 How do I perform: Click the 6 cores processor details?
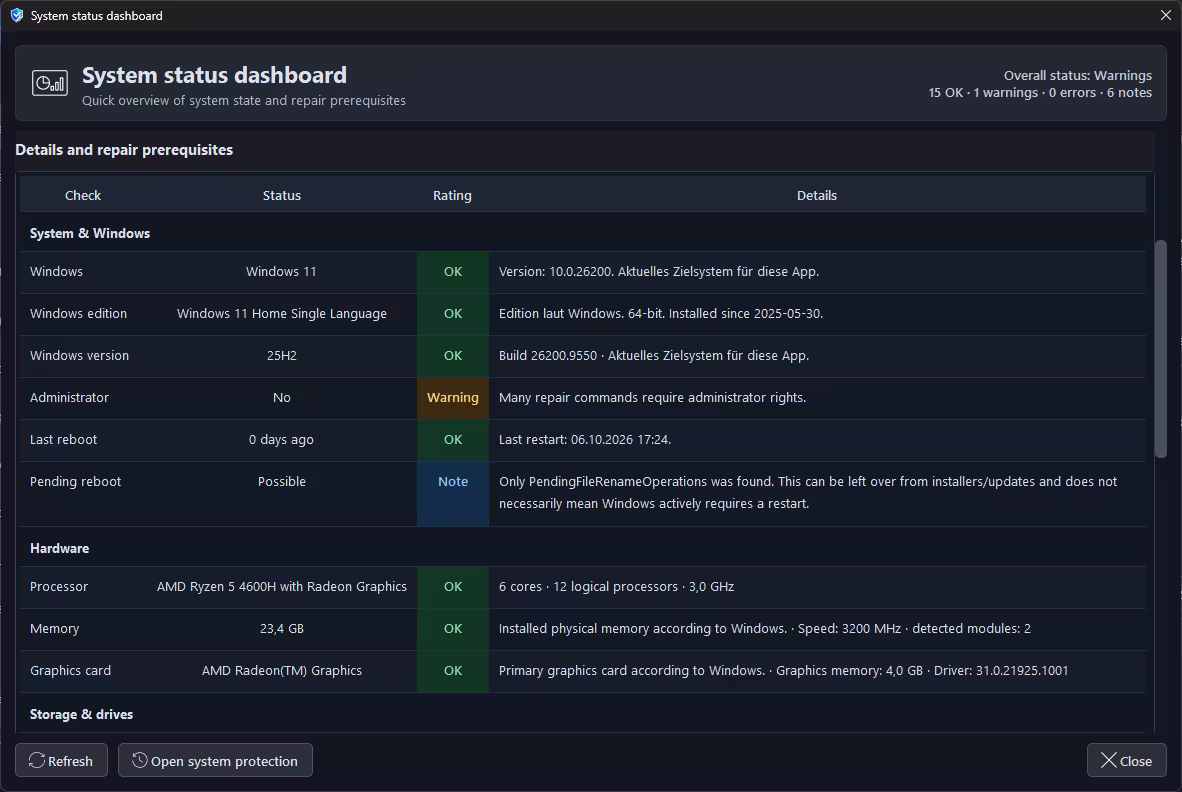616,587
